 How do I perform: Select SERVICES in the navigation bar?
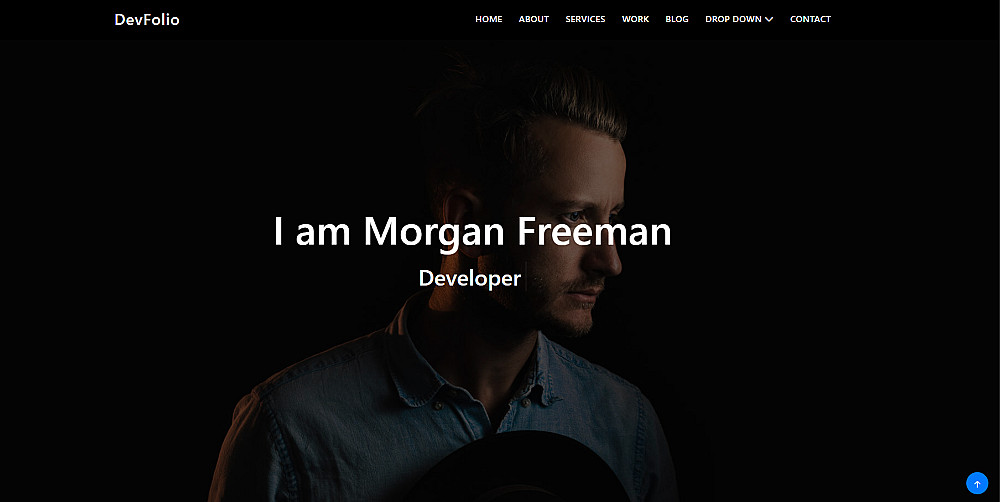point(585,19)
